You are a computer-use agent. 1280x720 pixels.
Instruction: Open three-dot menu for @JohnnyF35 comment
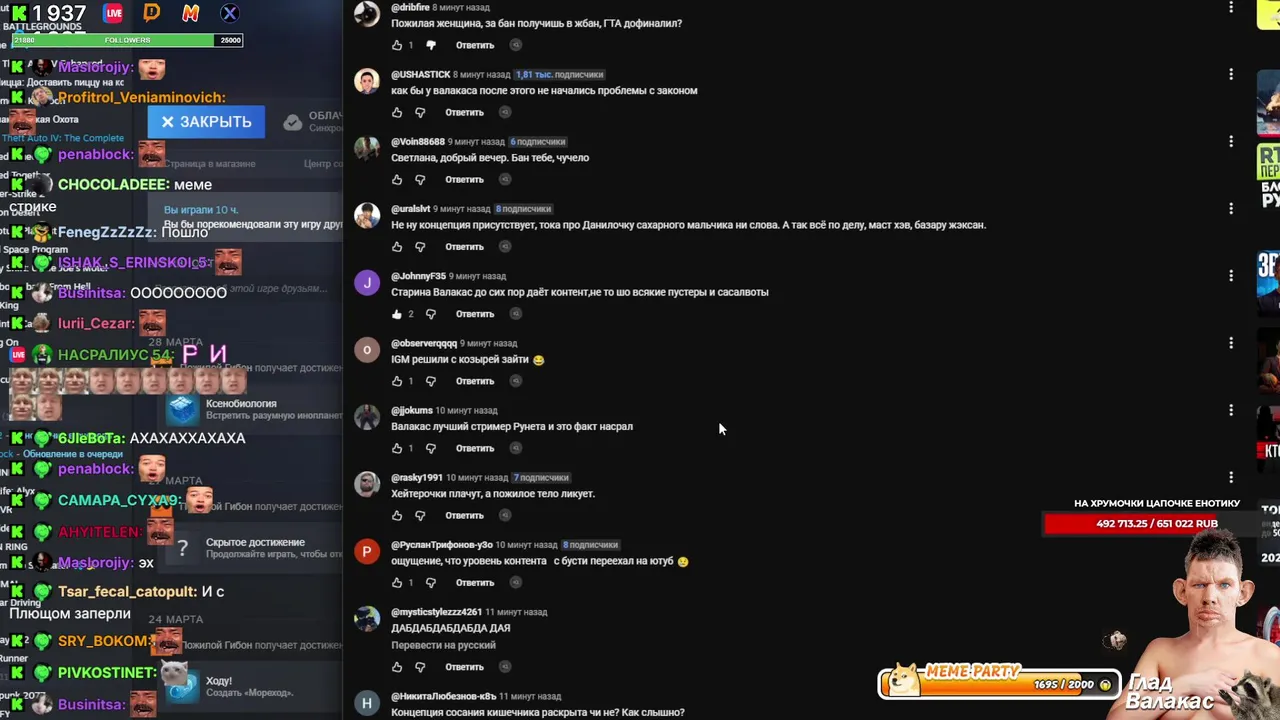point(1231,275)
